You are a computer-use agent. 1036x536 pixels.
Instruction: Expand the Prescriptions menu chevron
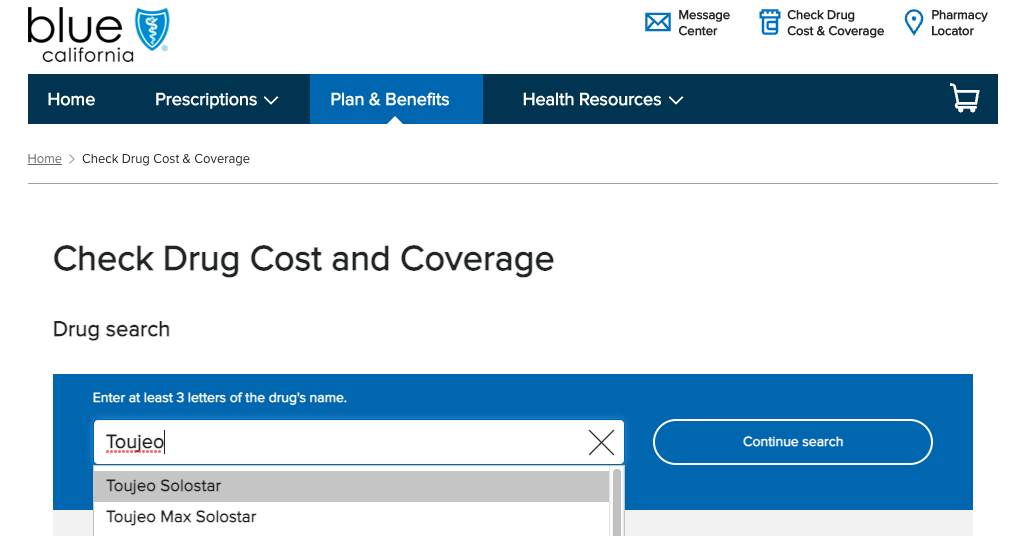(271, 100)
